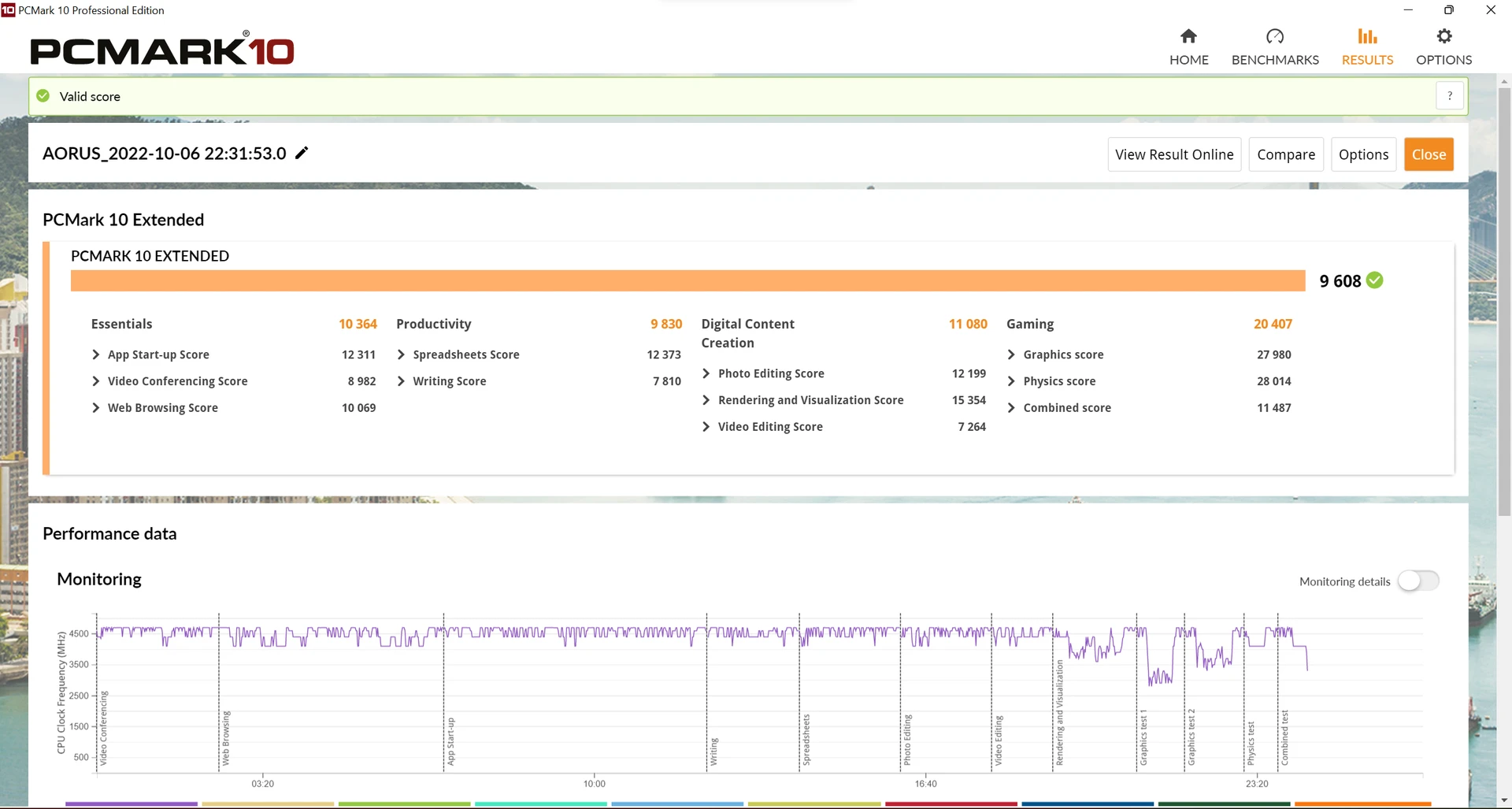Screen dimensions: 1512x809
Task: Expand Web Browsing Score details
Action: point(95,408)
